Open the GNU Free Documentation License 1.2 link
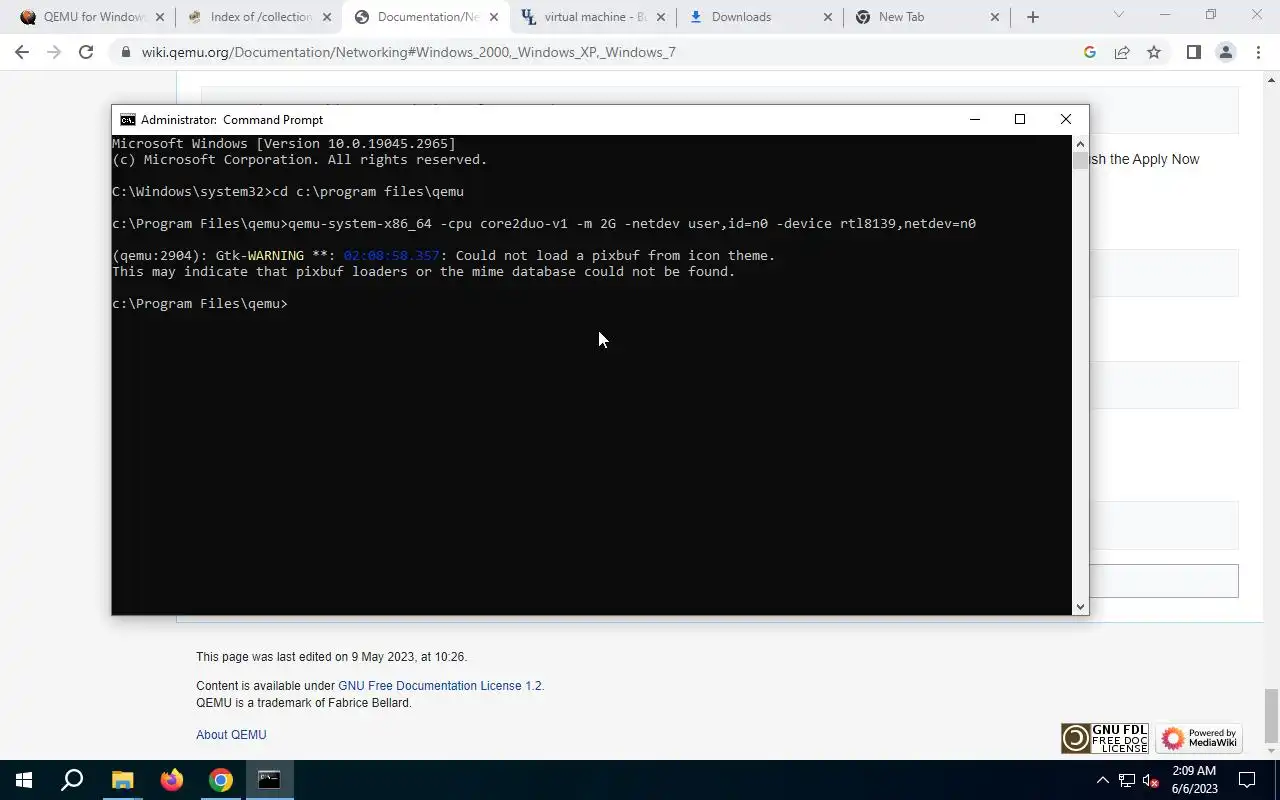The width and height of the screenshot is (1280, 800). [x=440, y=685]
